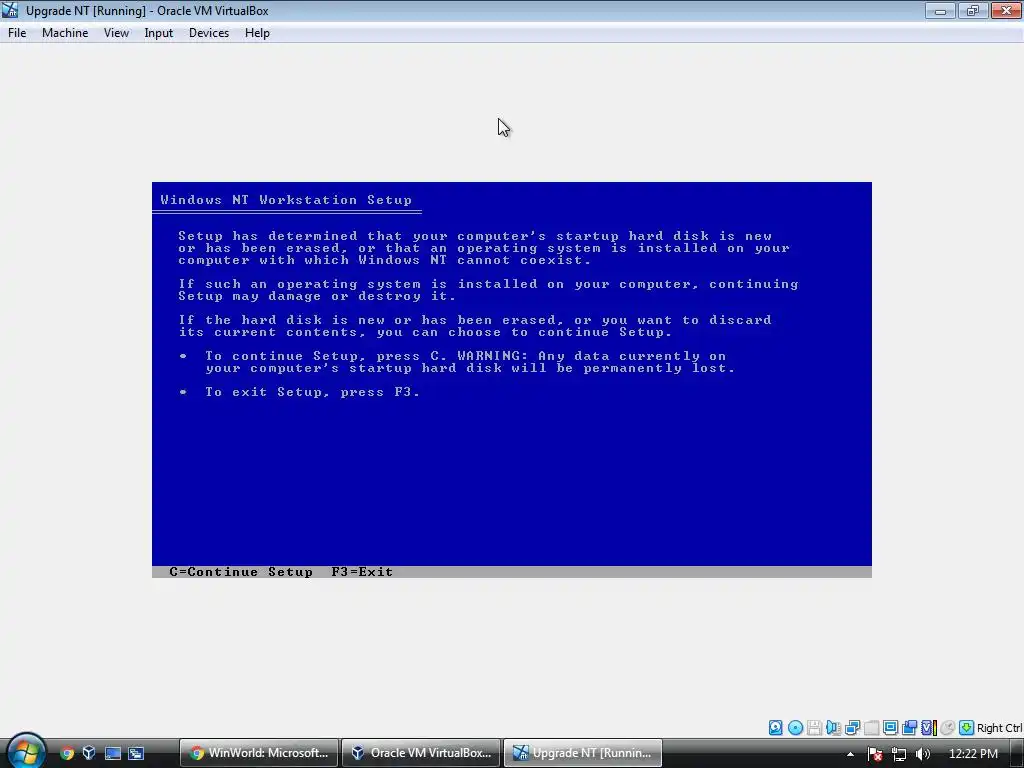Click the Right Ctrl host key label

999,728
